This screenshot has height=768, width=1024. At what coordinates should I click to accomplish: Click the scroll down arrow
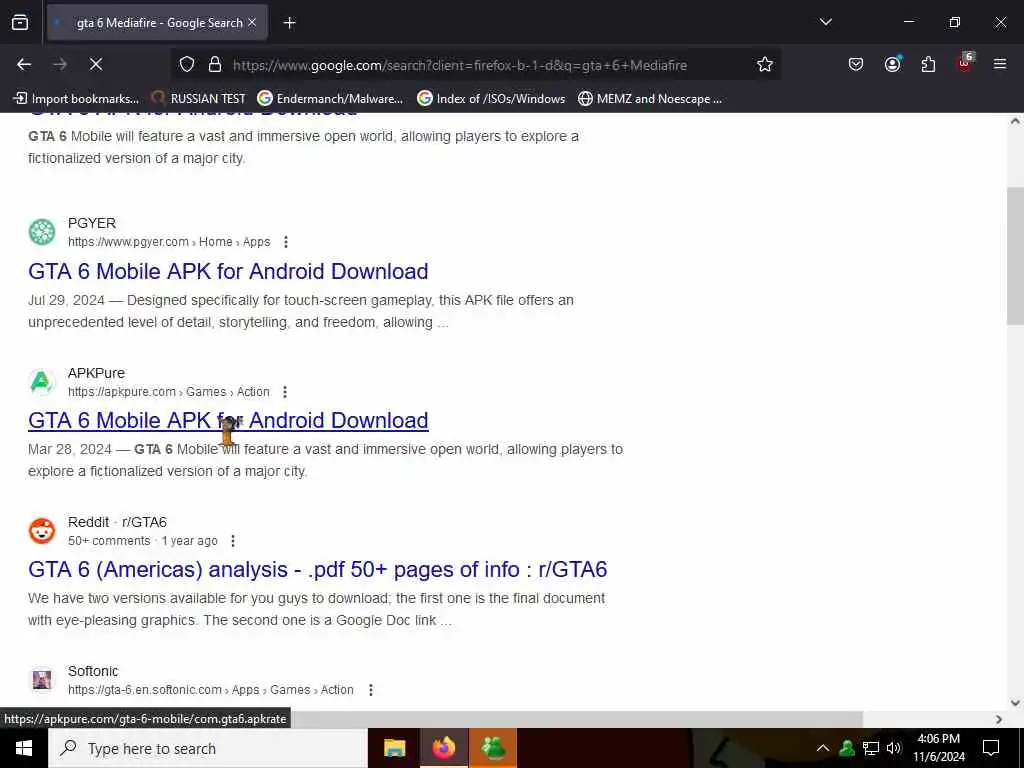click(x=1015, y=703)
